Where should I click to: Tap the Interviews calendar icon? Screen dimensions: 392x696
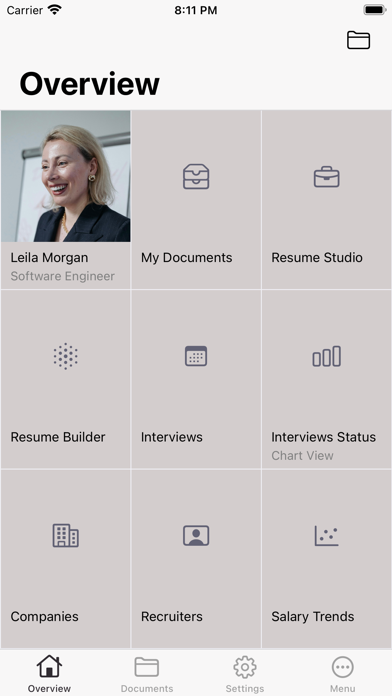coord(196,356)
